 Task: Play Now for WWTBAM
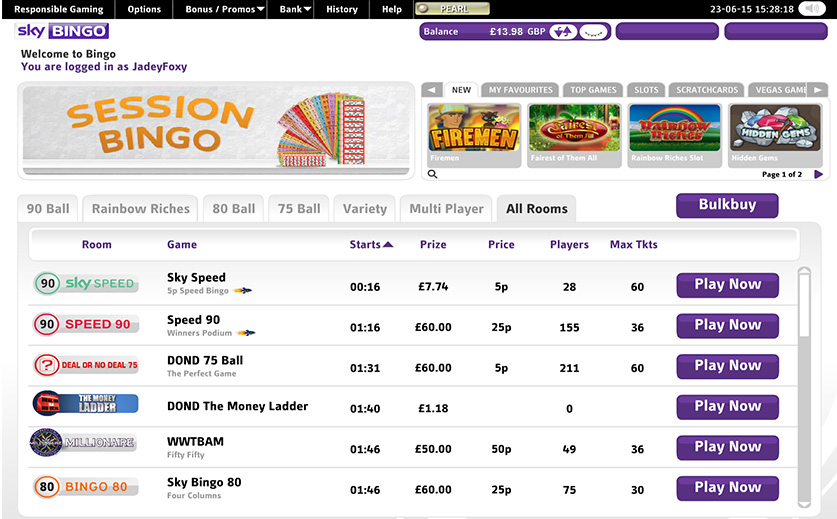click(x=728, y=447)
